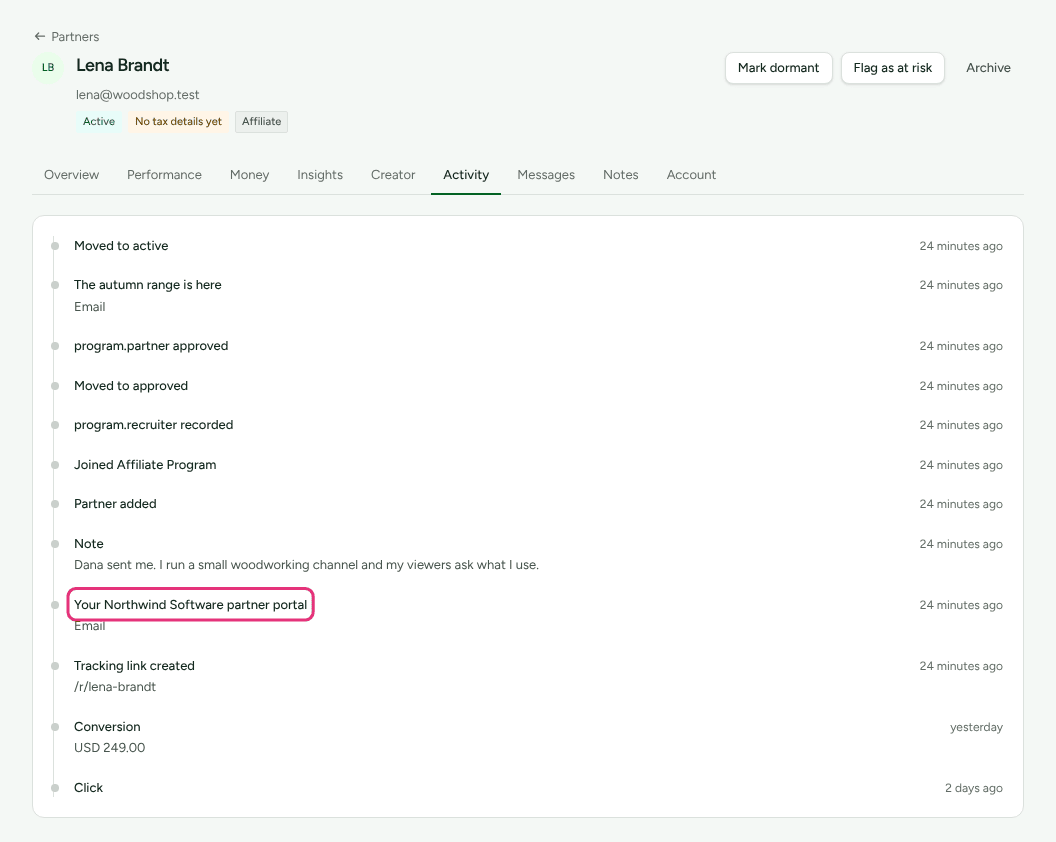Select the Joined Affiliate Program entry
1056x842 pixels.
145,465
